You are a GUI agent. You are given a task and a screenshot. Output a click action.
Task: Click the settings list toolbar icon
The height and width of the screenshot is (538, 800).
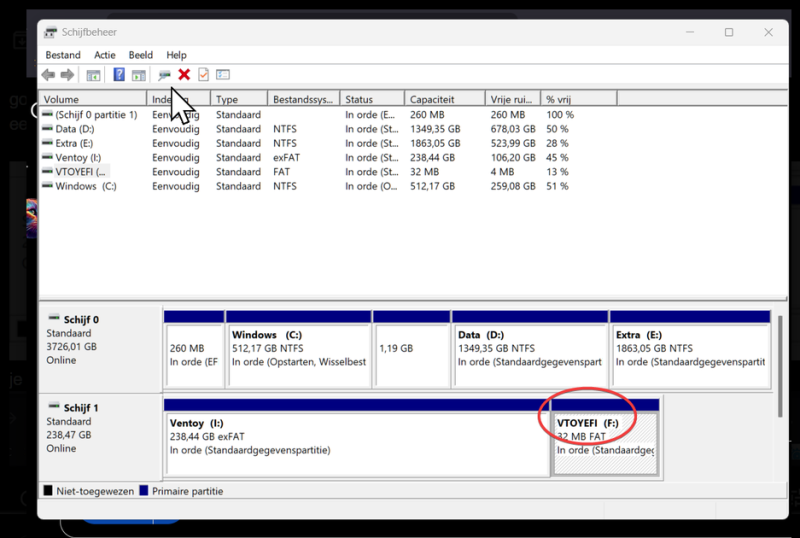223,75
